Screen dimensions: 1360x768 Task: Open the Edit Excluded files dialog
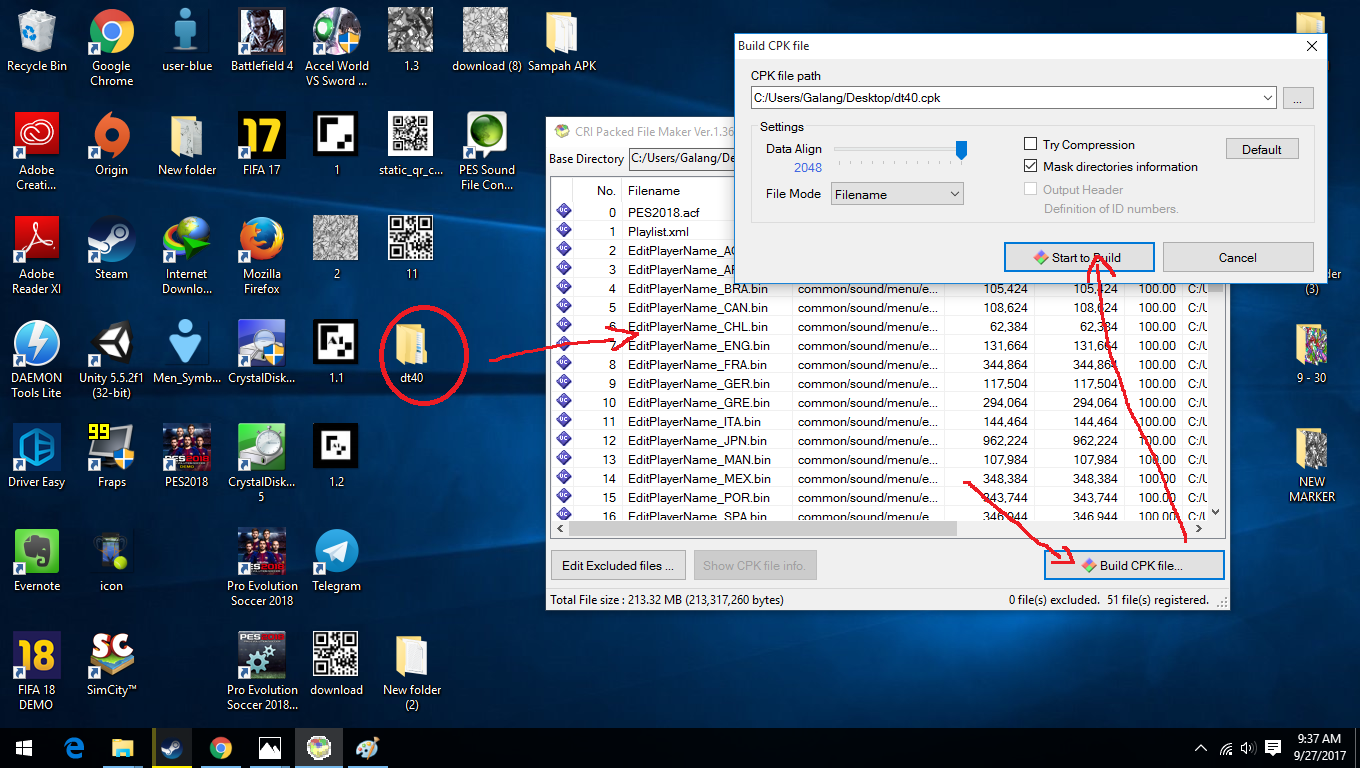[618, 565]
